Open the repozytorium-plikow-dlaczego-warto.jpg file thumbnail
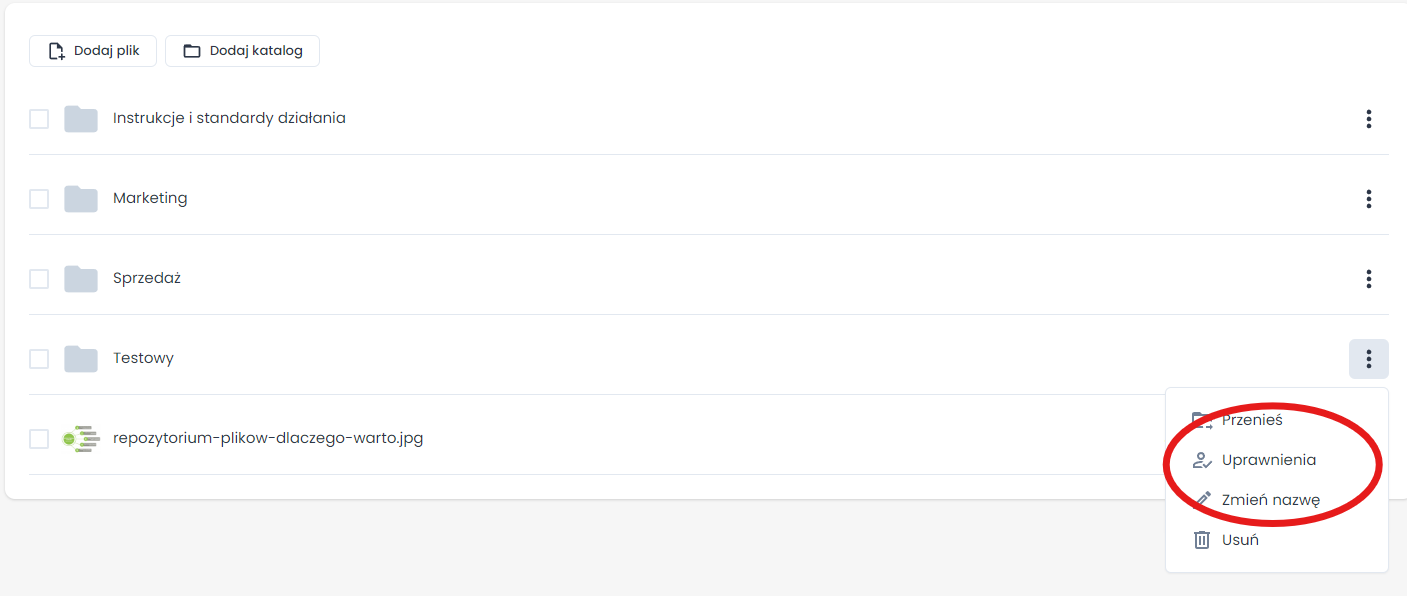This screenshot has width=1407, height=596. [x=81, y=438]
